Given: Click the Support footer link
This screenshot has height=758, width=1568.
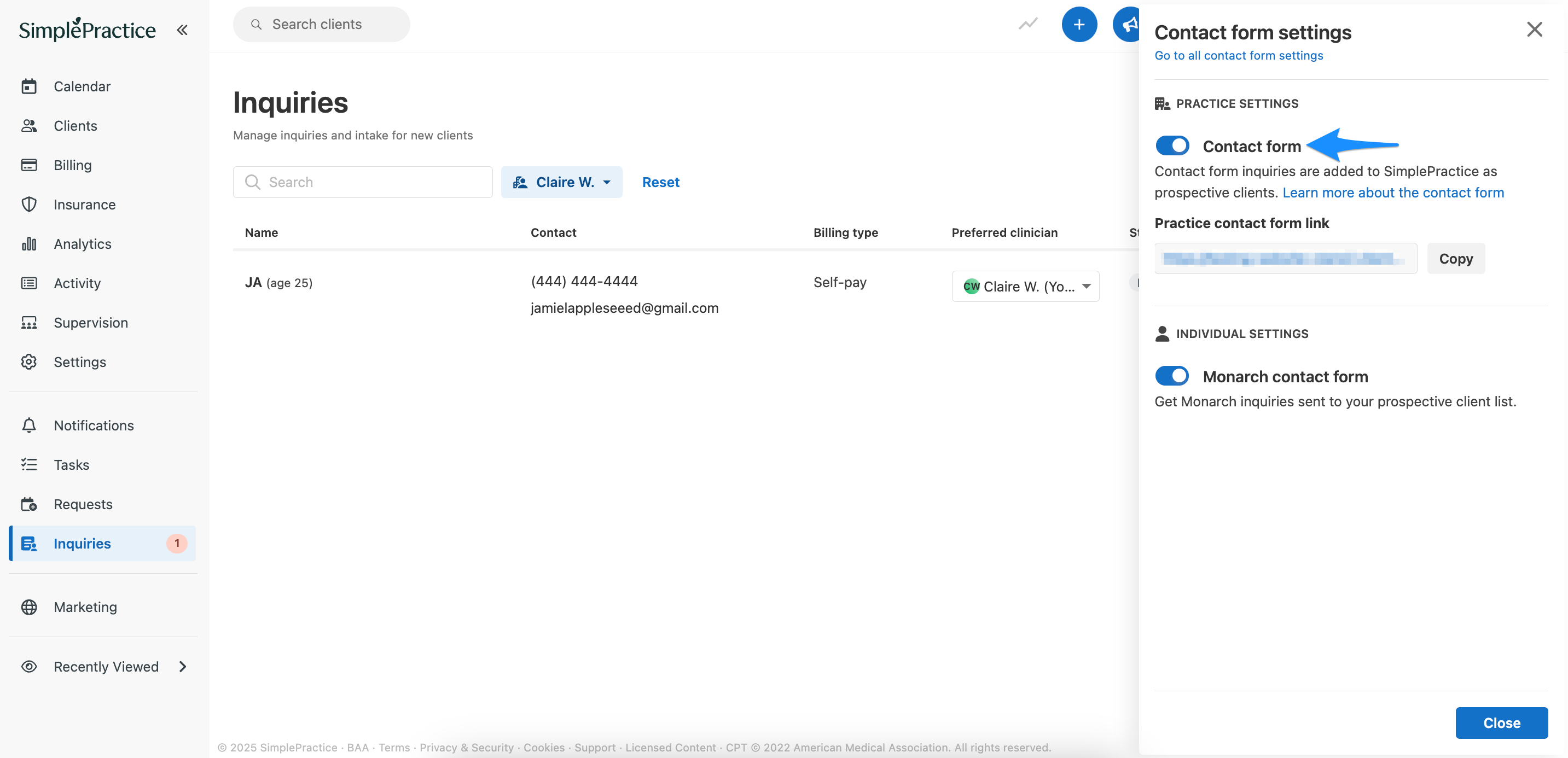Looking at the screenshot, I should point(595,747).
